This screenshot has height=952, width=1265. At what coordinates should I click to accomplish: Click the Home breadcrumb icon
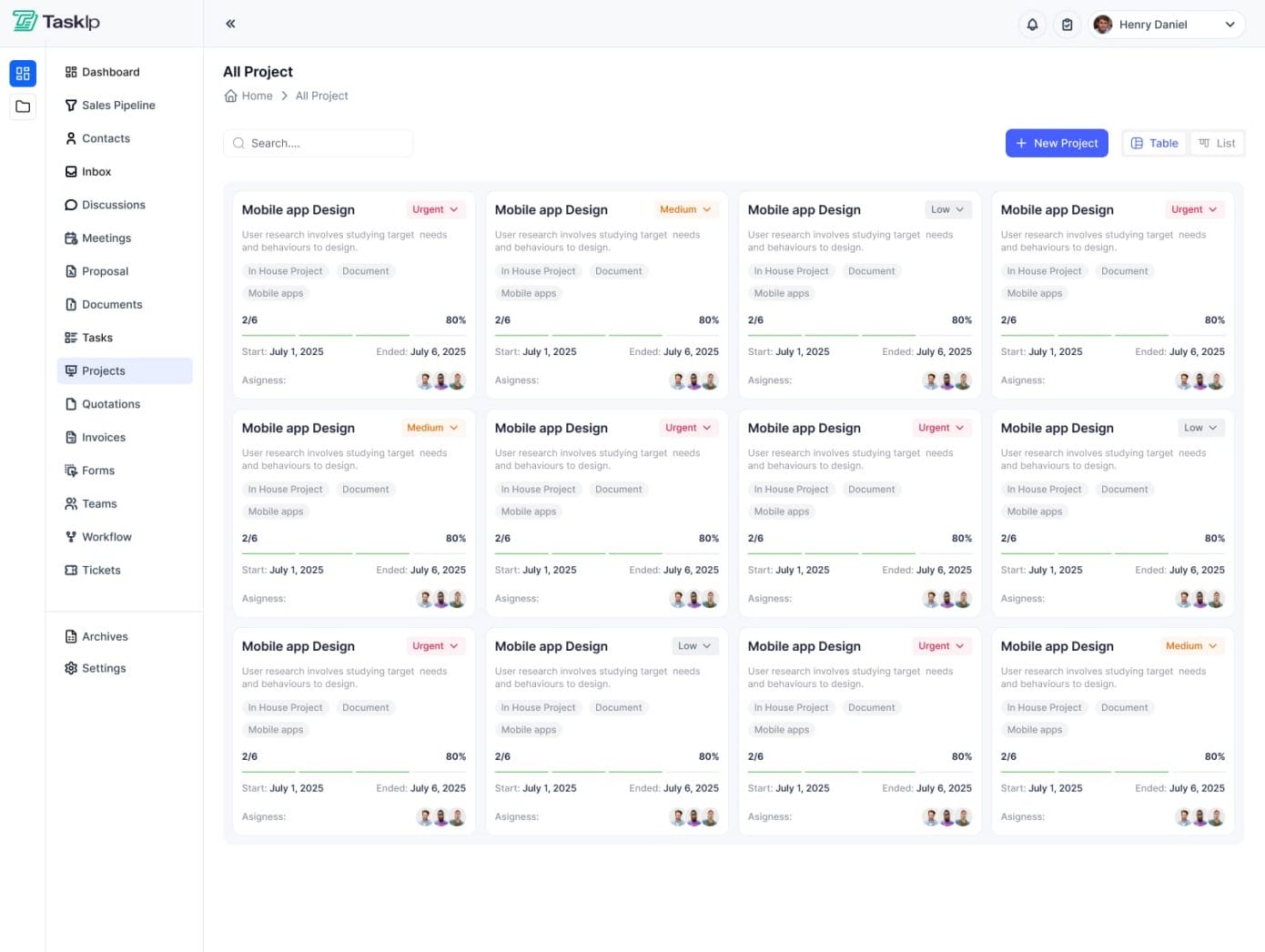click(x=231, y=96)
